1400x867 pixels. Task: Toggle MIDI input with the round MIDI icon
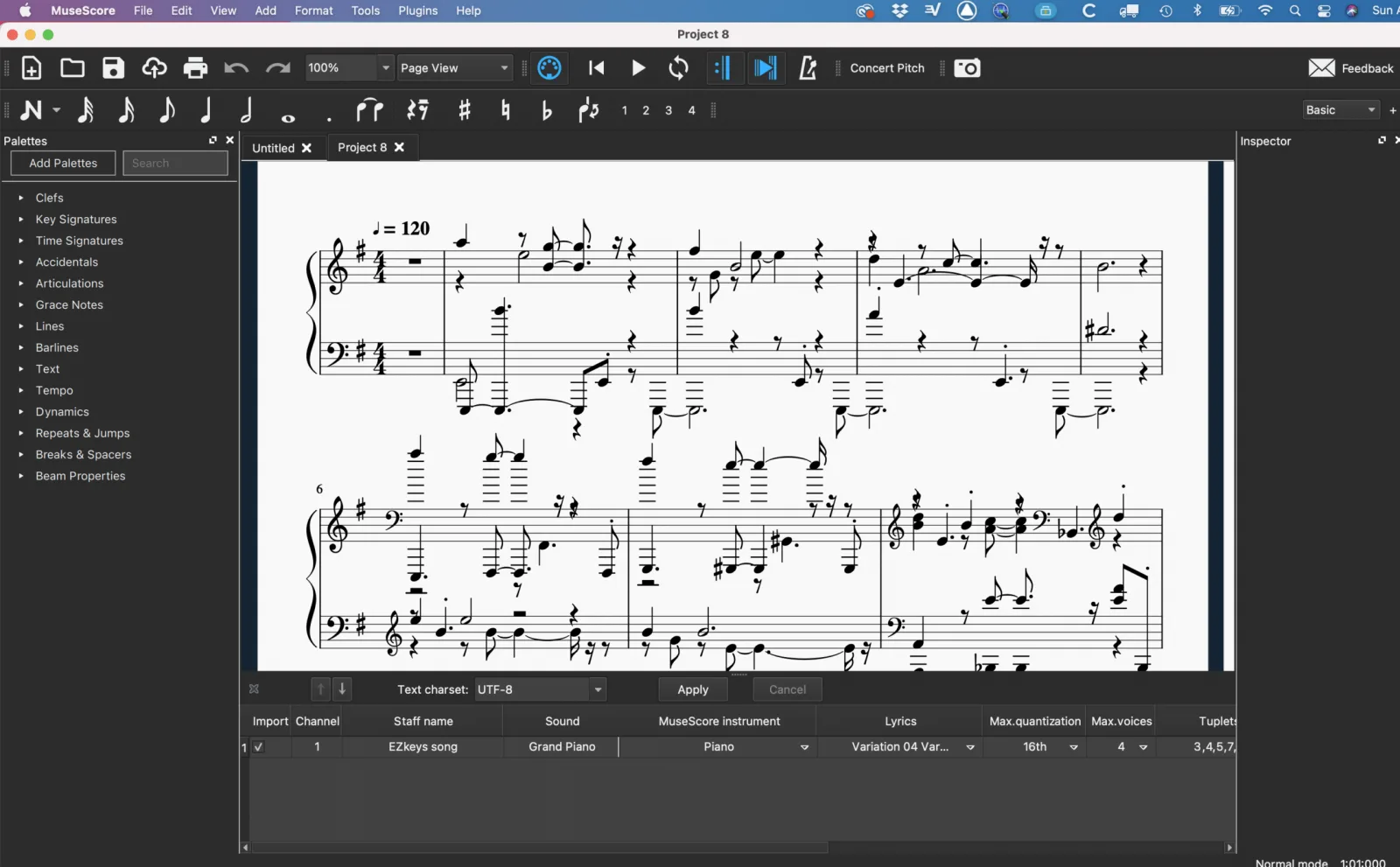(x=549, y=68)
